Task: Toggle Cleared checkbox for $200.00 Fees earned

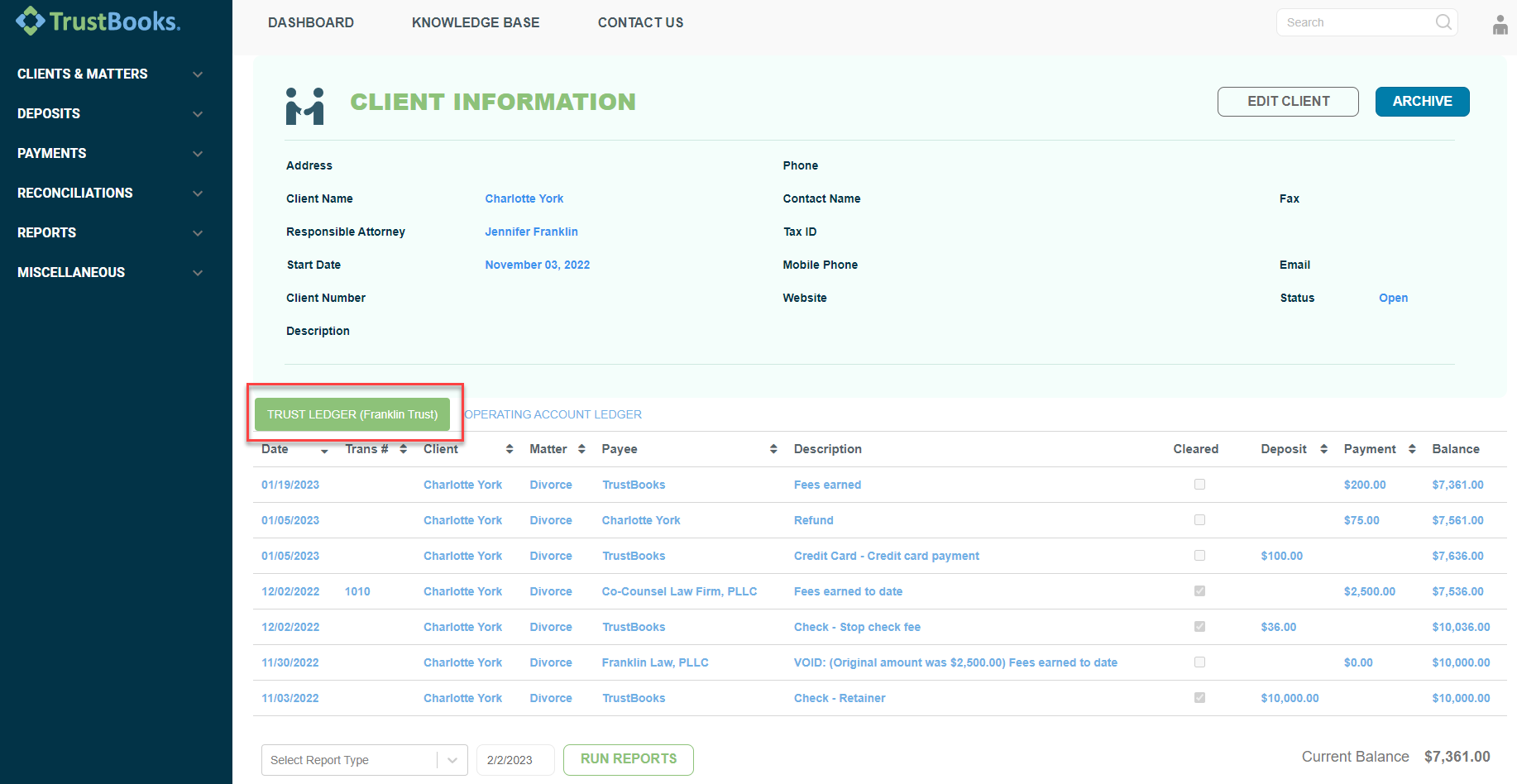Action: point(1199,485)
